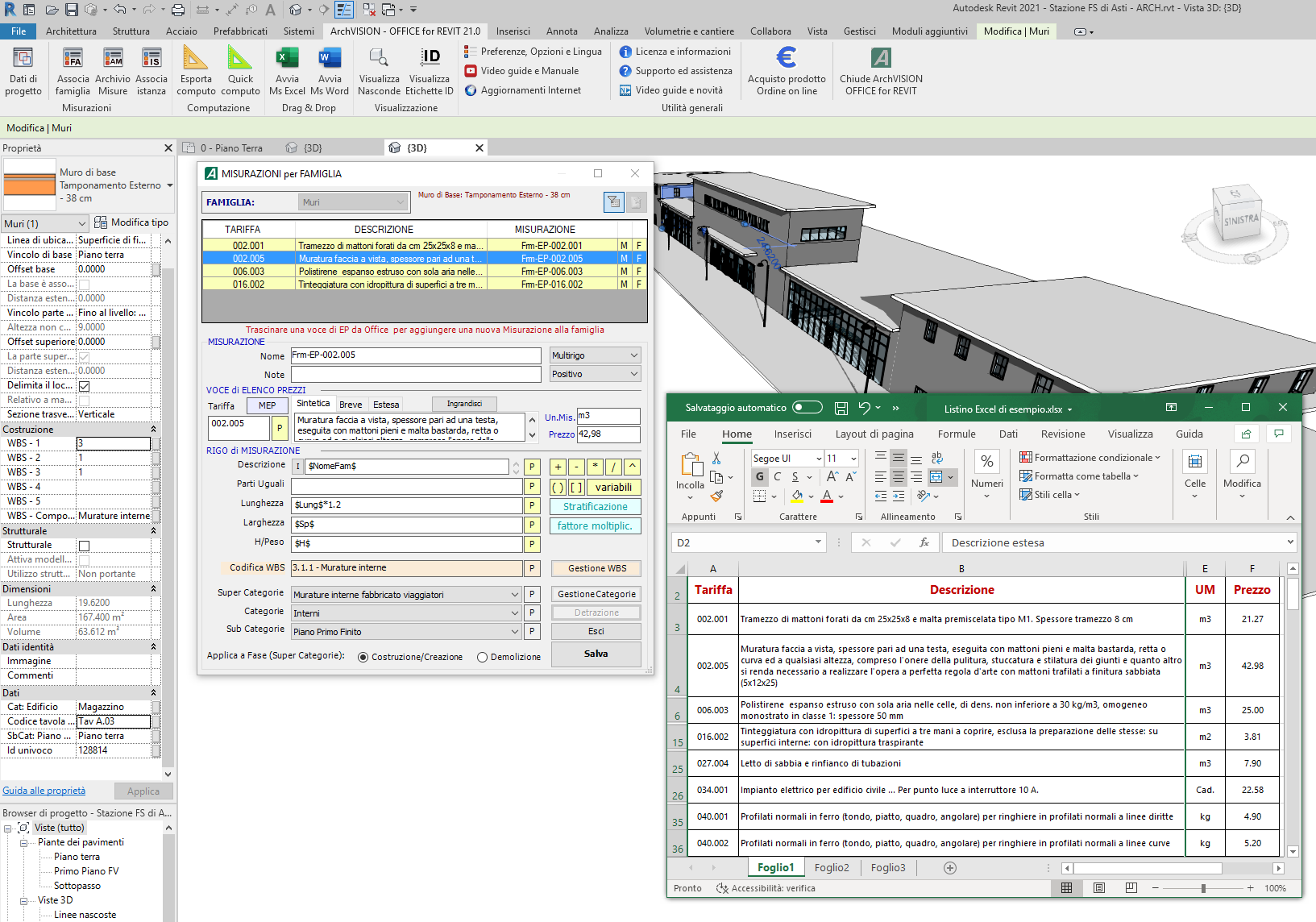This screenshot has width=1316, height=922.
Task: Click Excel save icon in title bar
Action: coord(841,408)
